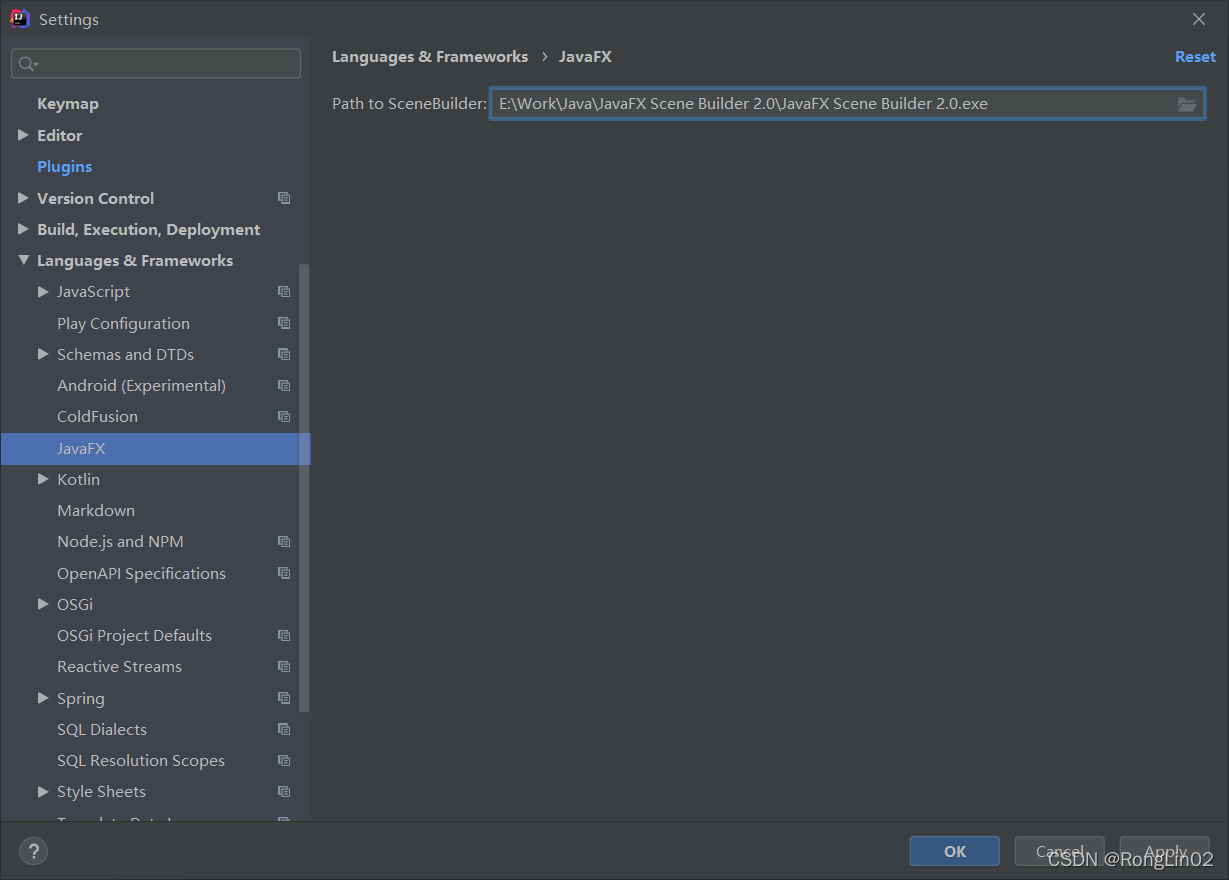Image resolution: width=1229 pixels, height=880 pixels.
Task: Click the OK button
Action: coord(955,851)
